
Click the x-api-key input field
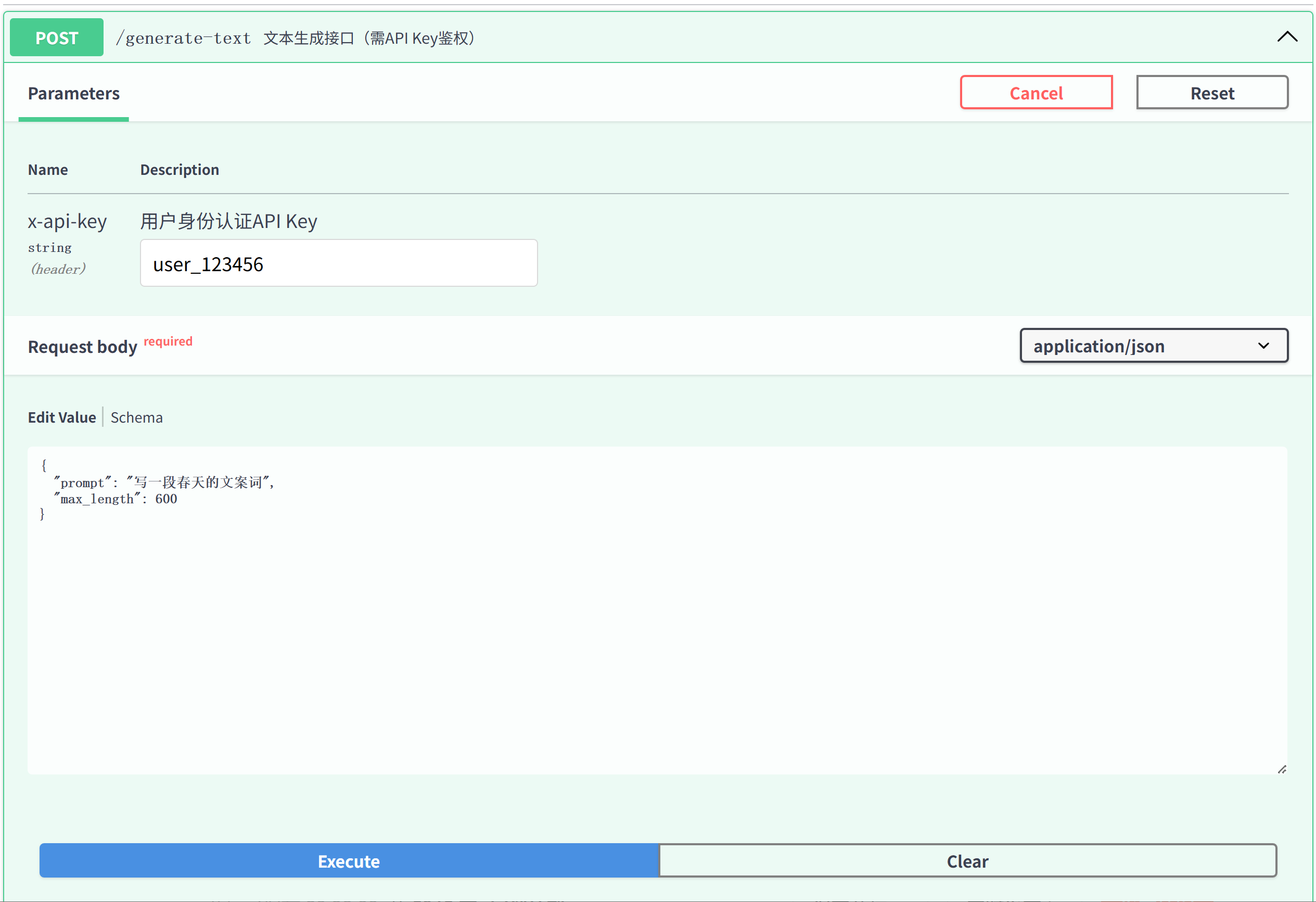click(339, 263)
